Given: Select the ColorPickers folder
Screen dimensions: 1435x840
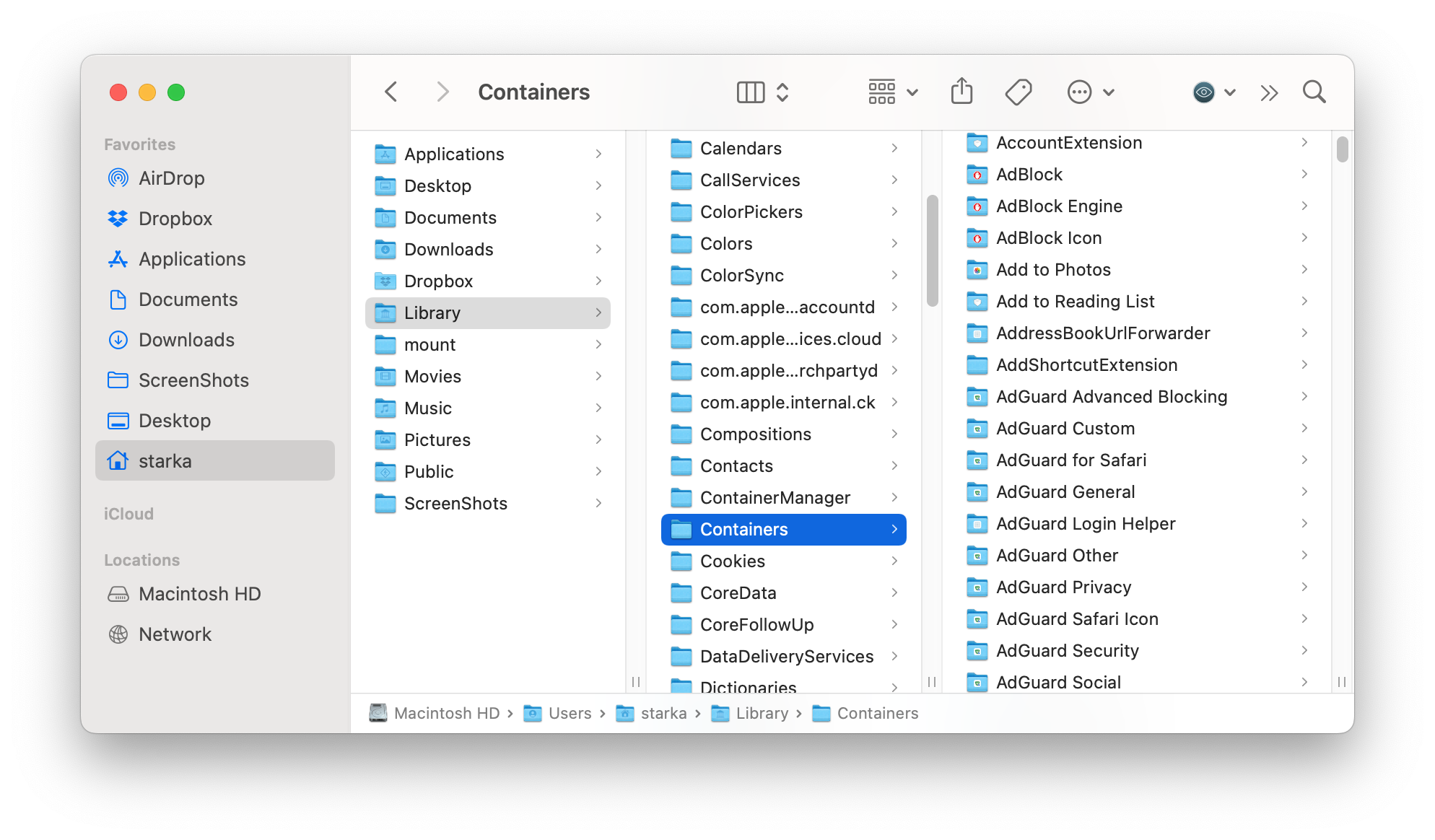Looking at the screenshot, I should click(784, 212).
